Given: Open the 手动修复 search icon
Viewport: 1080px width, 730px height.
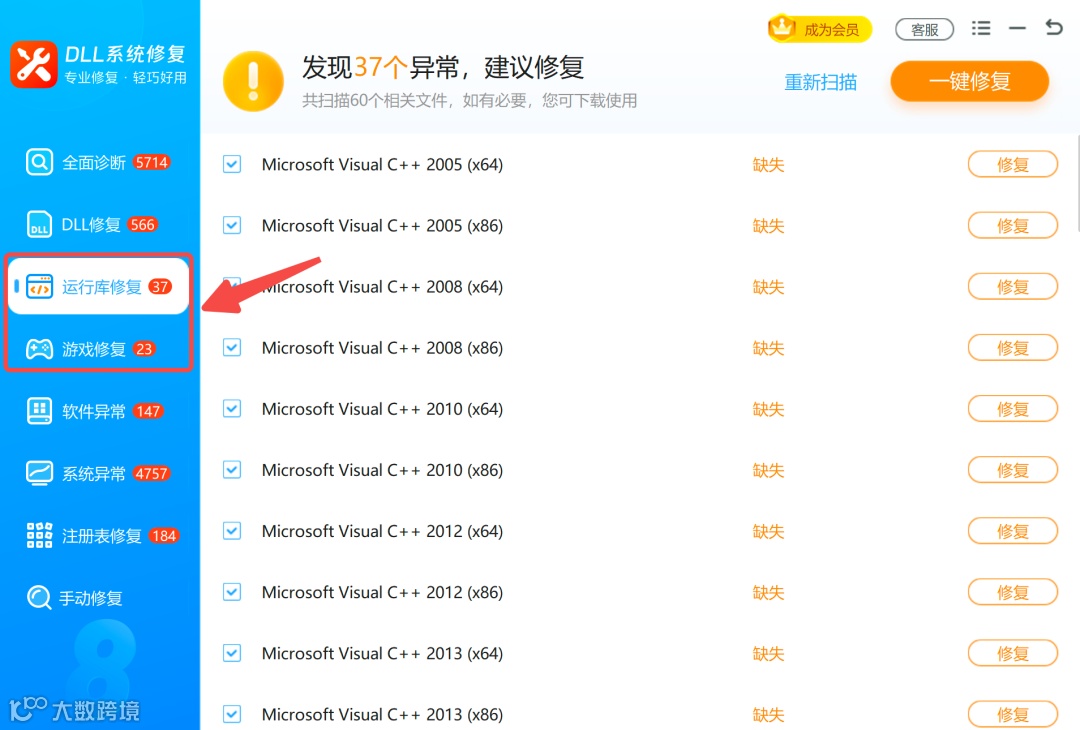Looking at the screenshot, I should 39,598.
